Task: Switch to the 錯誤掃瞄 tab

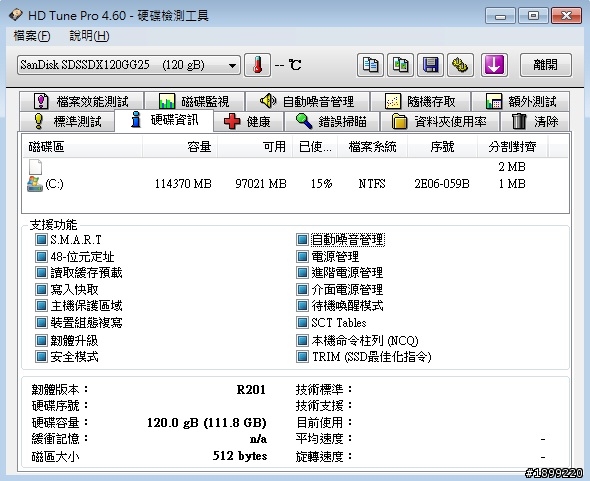Action: (x=331, y=121)
